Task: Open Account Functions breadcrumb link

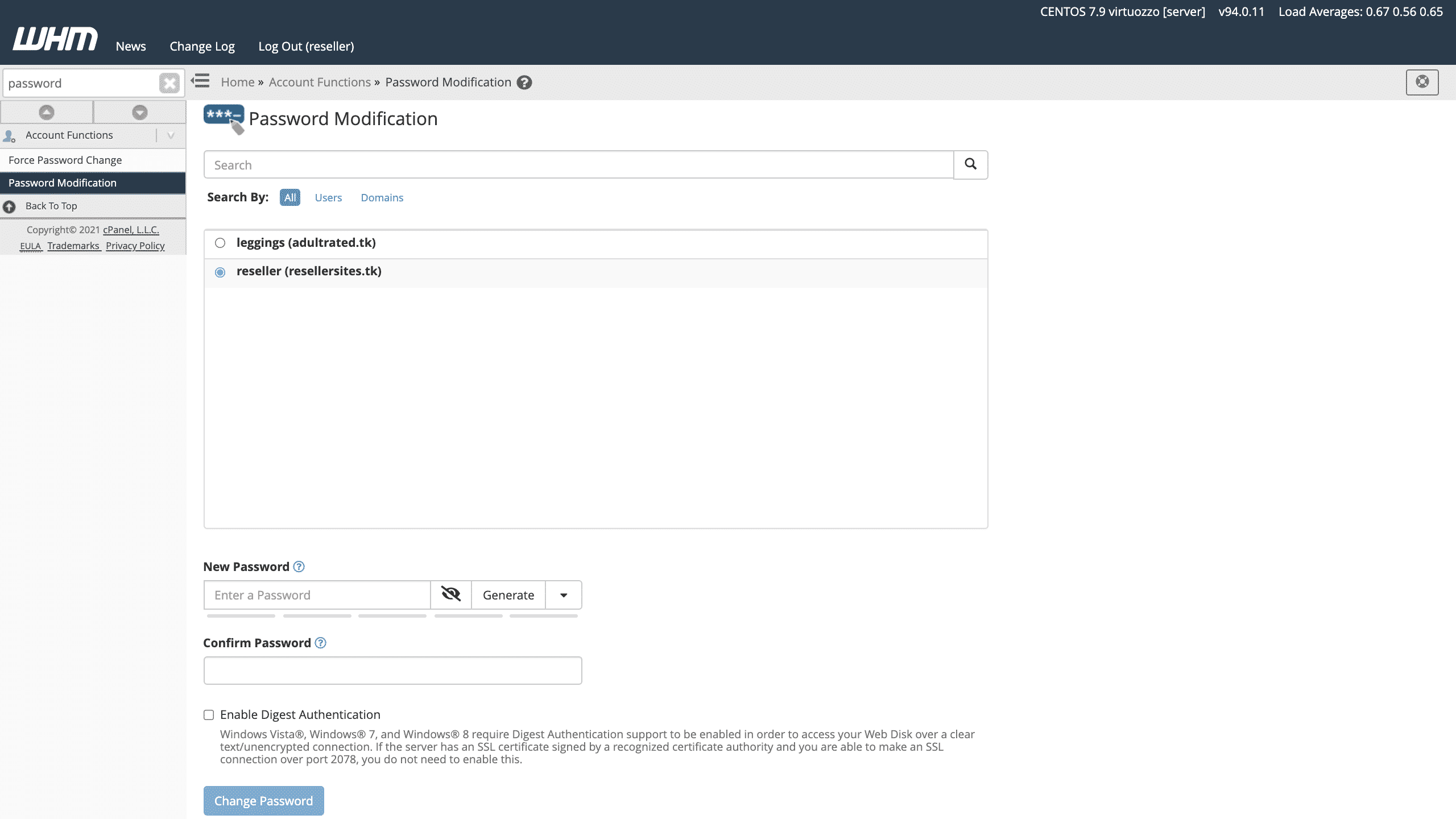Action: click(320, 82)
